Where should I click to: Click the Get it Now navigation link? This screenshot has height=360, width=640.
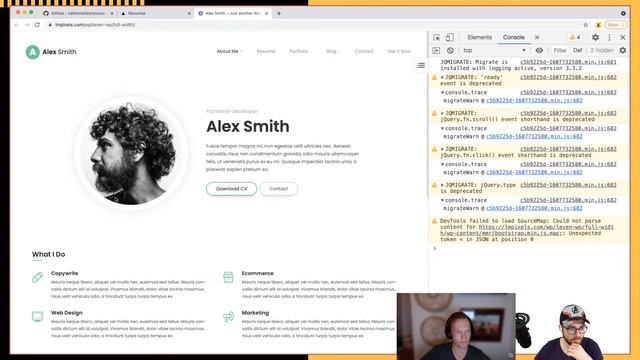click(399, 51)
